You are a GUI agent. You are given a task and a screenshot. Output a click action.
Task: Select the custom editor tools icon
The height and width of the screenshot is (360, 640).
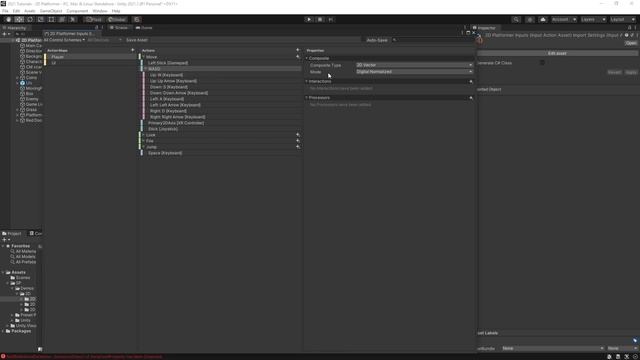click(x=72, y=20)
